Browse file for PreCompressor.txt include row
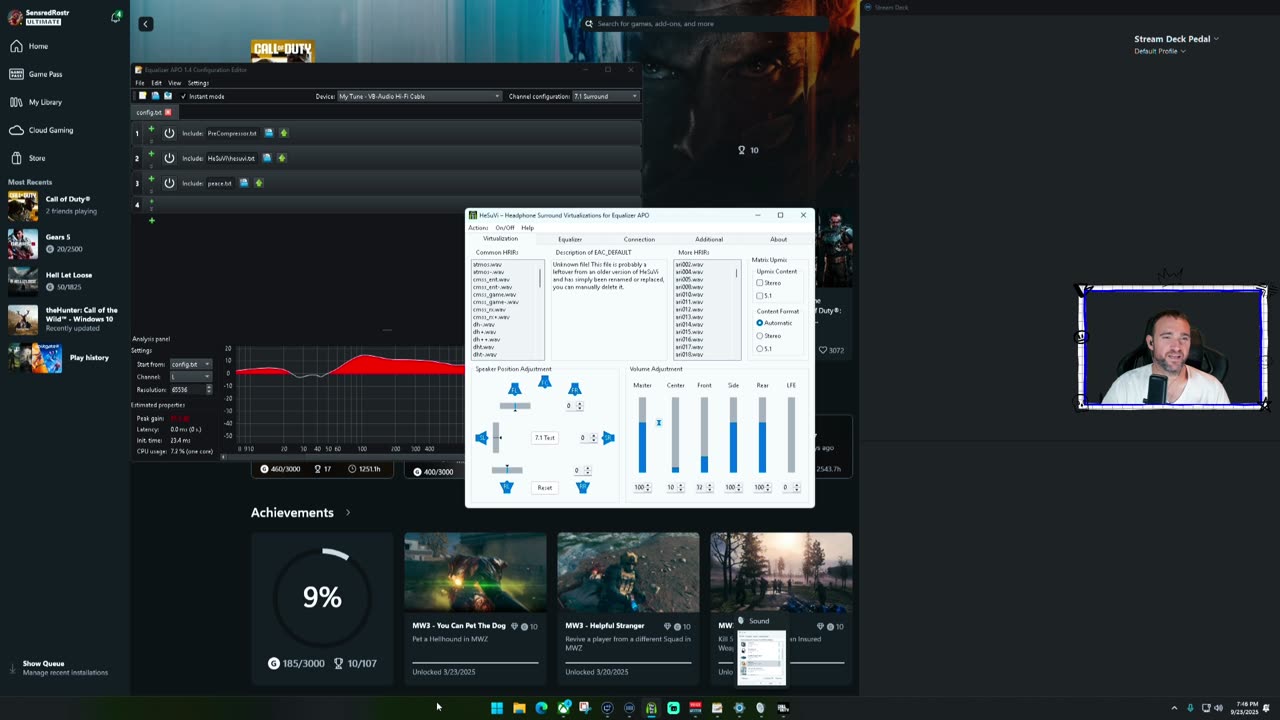 tap(269, 133)
